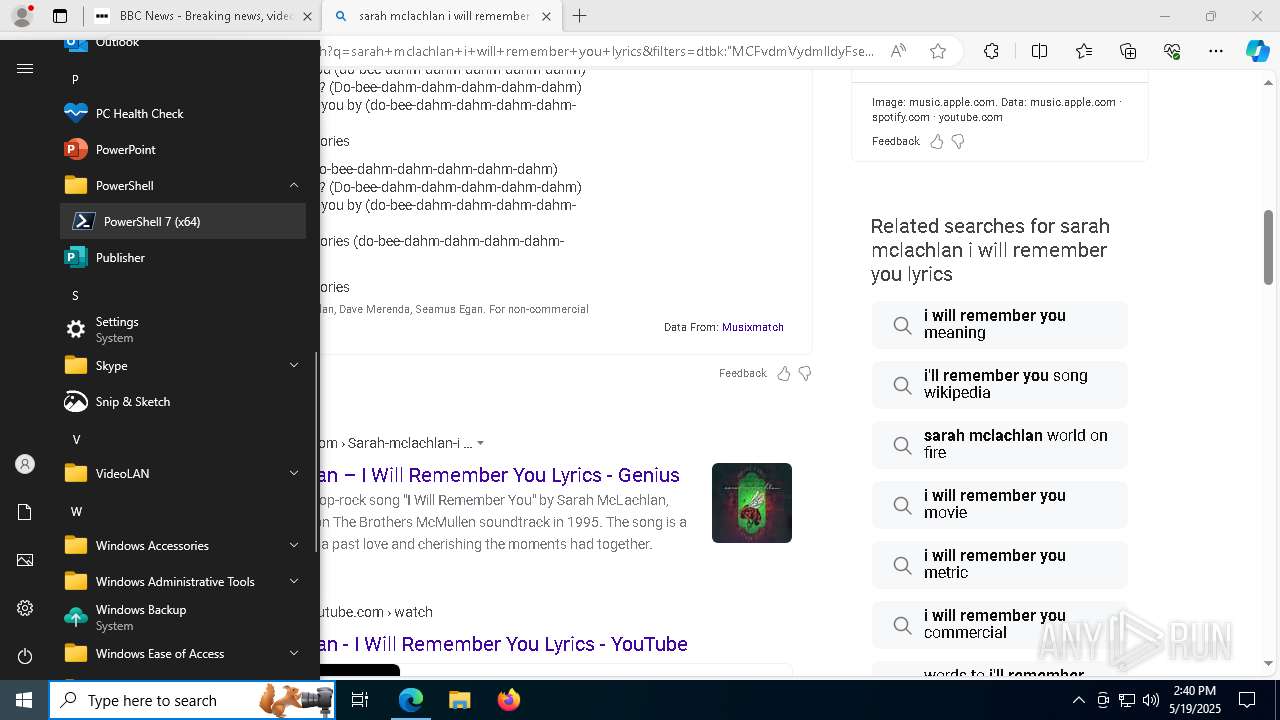Open Documents icon in Start rail
Image resolution: width=1280 pixels, height=720 pixels.
coord(25,512)
